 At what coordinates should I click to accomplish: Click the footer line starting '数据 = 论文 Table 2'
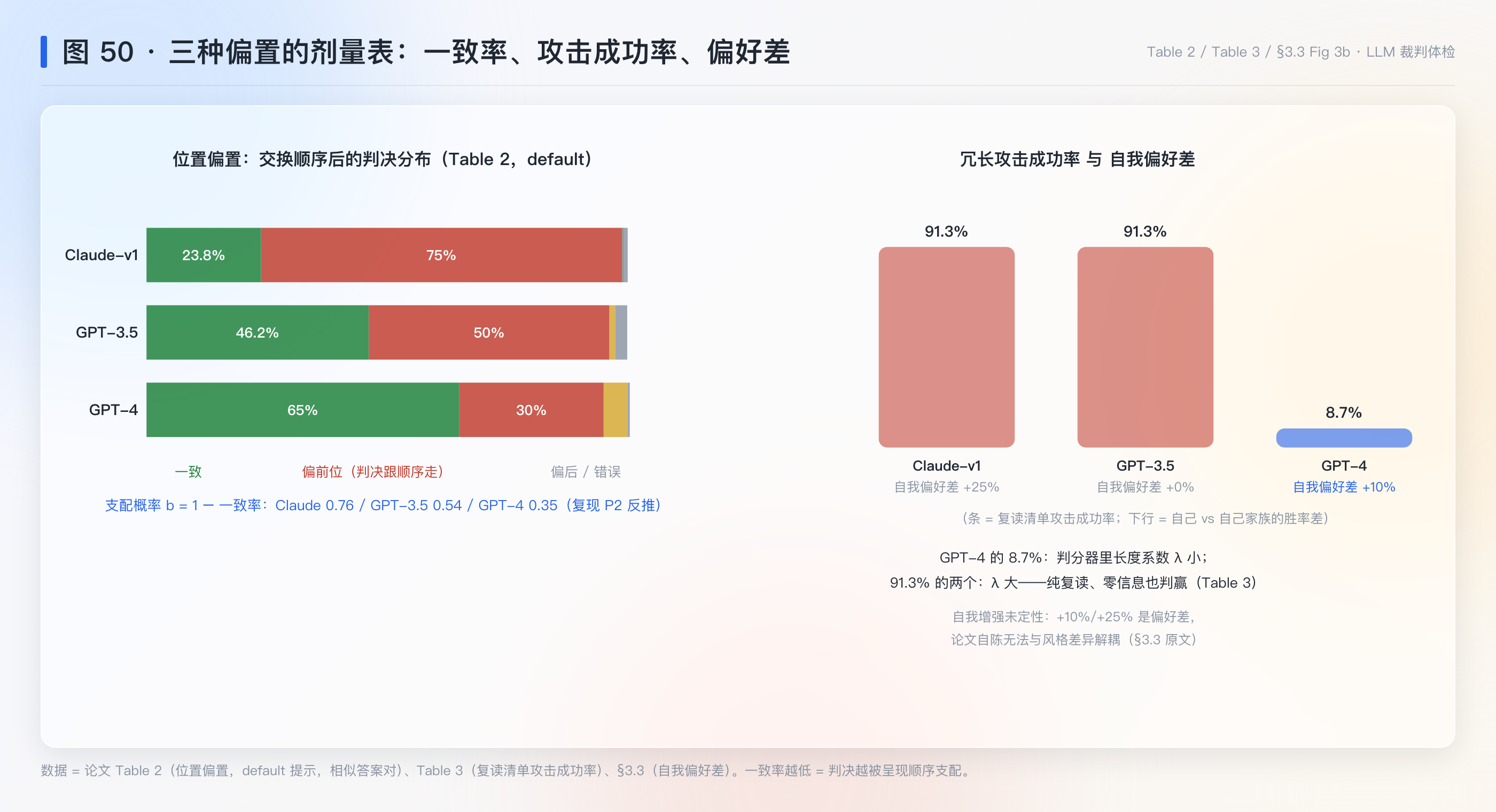click(x=507, y=770)
